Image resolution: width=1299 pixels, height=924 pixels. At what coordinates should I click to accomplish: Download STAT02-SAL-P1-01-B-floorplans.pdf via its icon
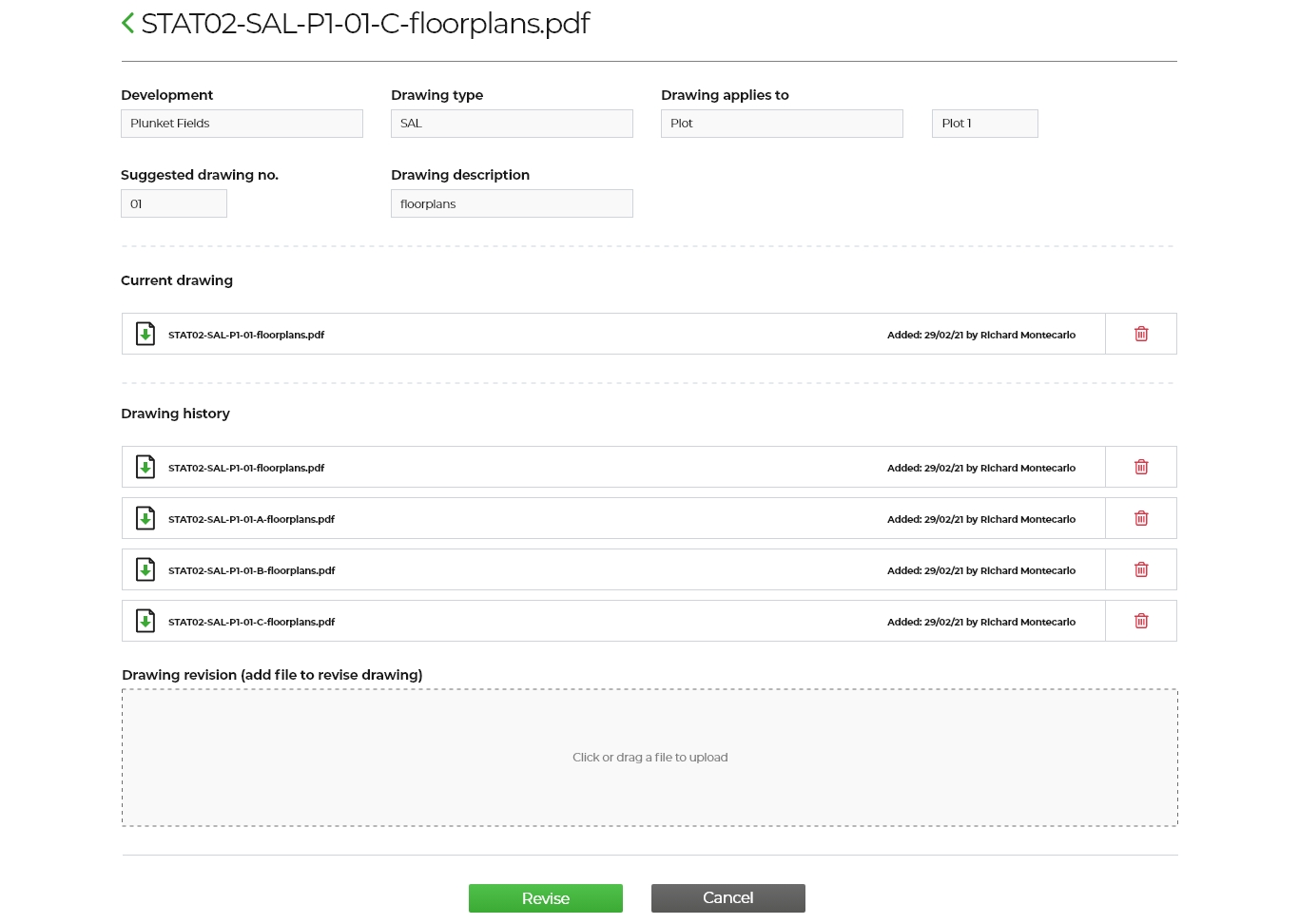[x=145, y=570]
